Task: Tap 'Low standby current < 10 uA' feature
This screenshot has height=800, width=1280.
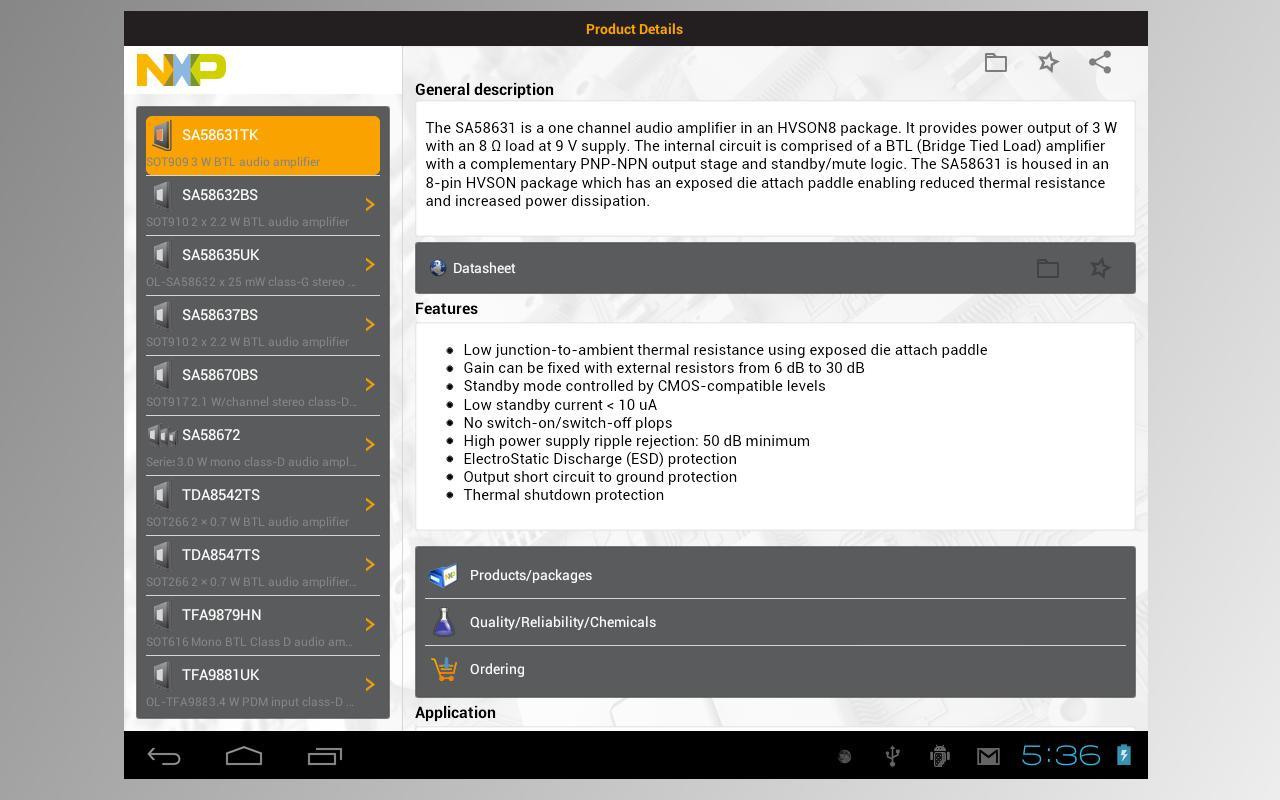Action: click(560, 404)
